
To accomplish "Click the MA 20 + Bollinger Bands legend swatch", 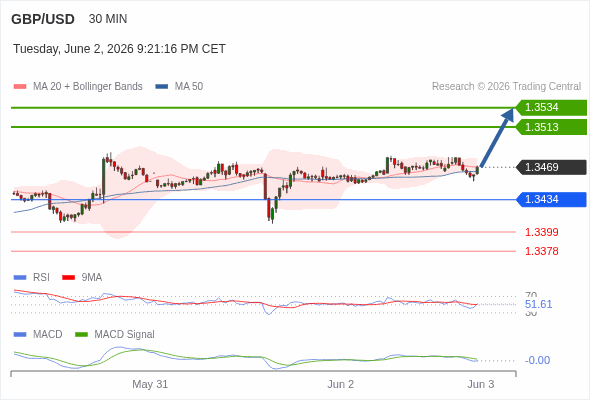I will point(20,87).
